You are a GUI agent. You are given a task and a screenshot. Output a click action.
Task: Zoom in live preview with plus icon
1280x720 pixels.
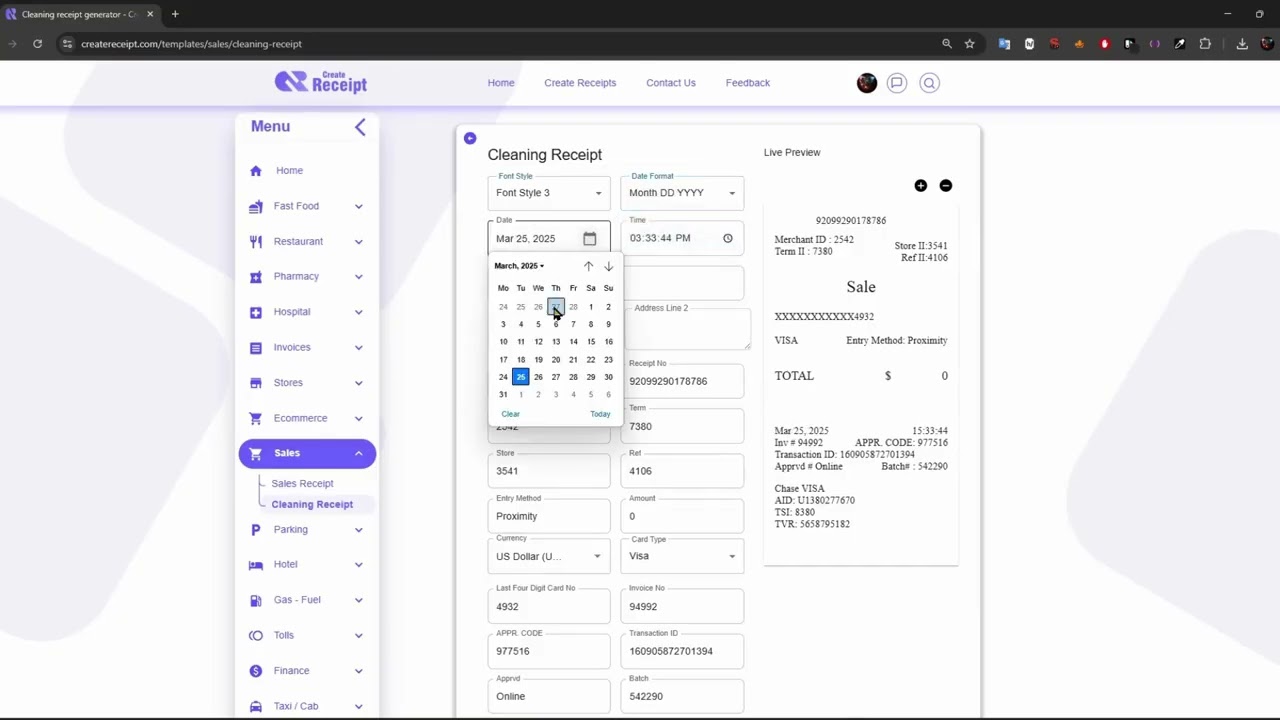pyautogui.click(x=921, y=186)
